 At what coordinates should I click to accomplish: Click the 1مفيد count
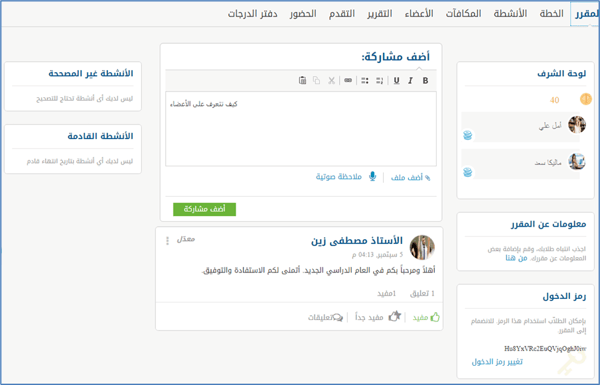point(386,294)
